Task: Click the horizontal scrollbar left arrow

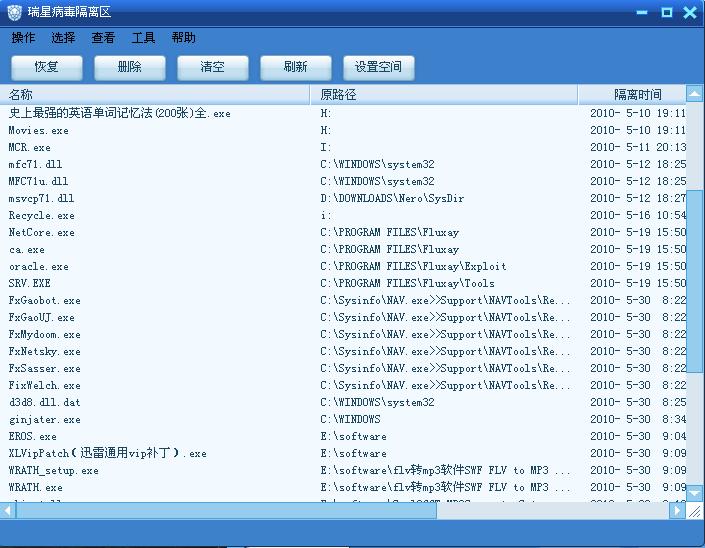Action: click(8, 510)
